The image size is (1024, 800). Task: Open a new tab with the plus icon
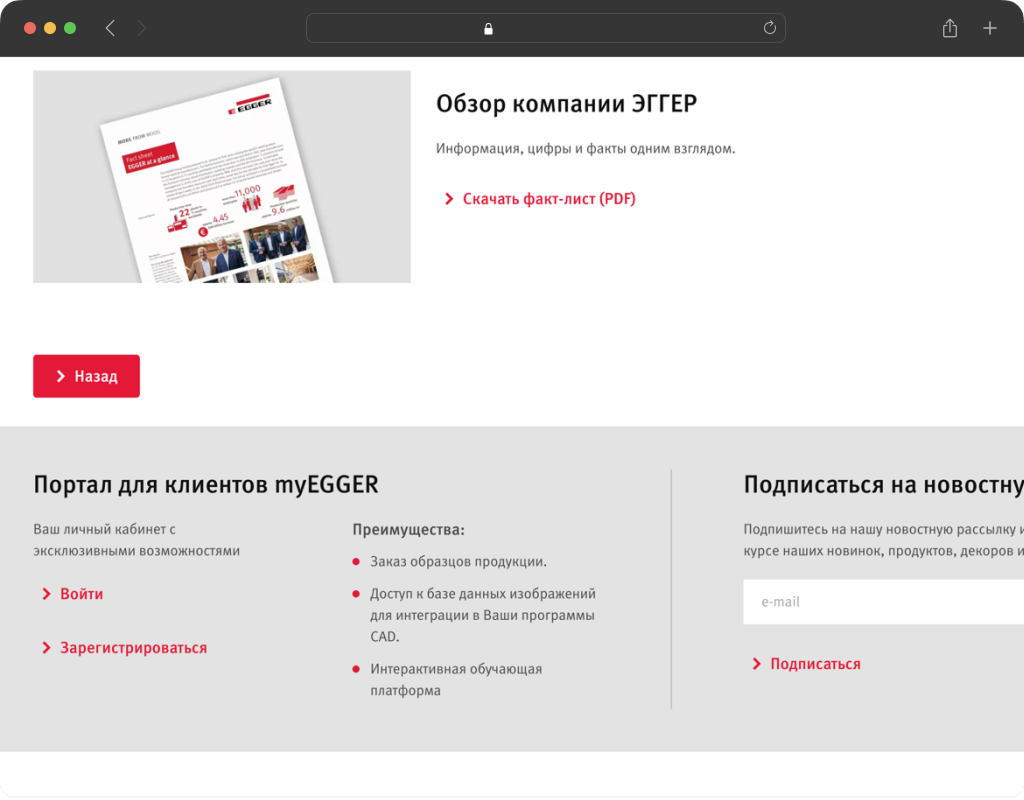tap(989, 28)
